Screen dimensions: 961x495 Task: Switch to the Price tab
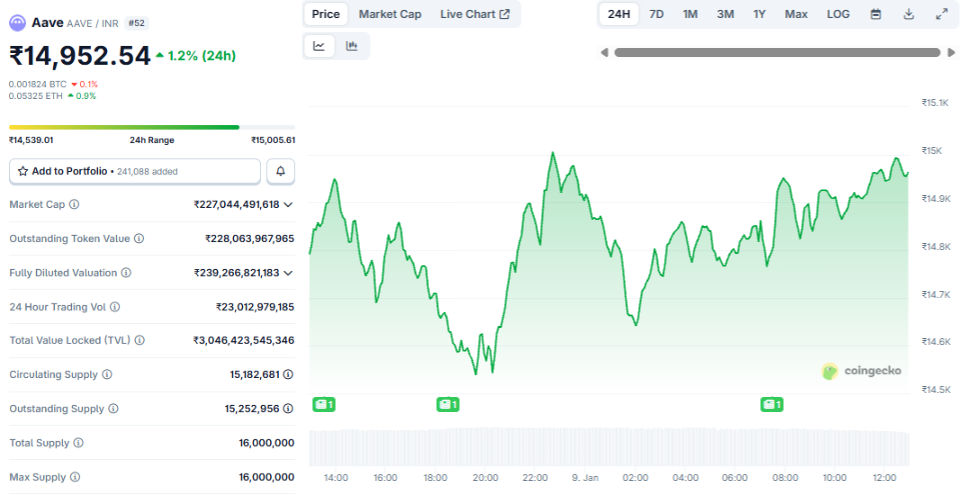[x=325, y=14]
